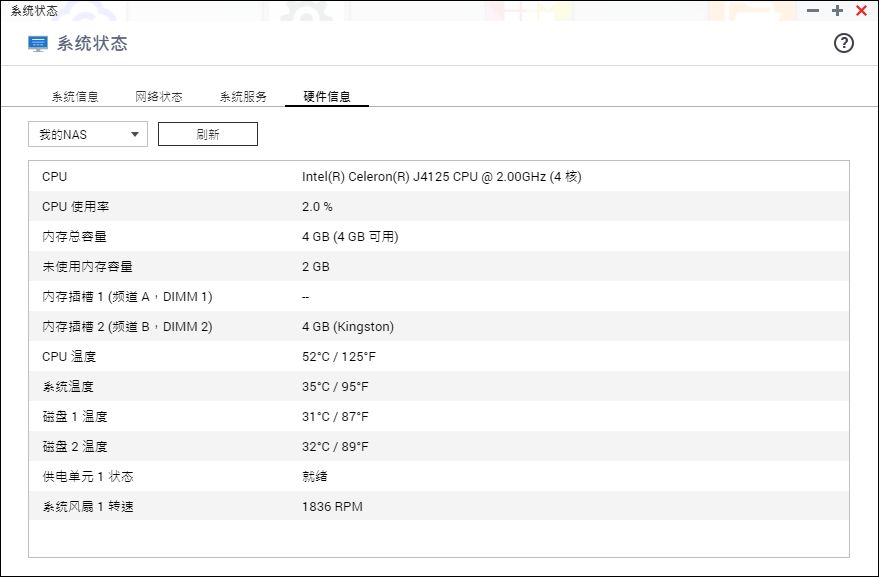Click the 系统状态 title bar text
The height and width of the screenshot is (577, 879).
coord(34,11)
